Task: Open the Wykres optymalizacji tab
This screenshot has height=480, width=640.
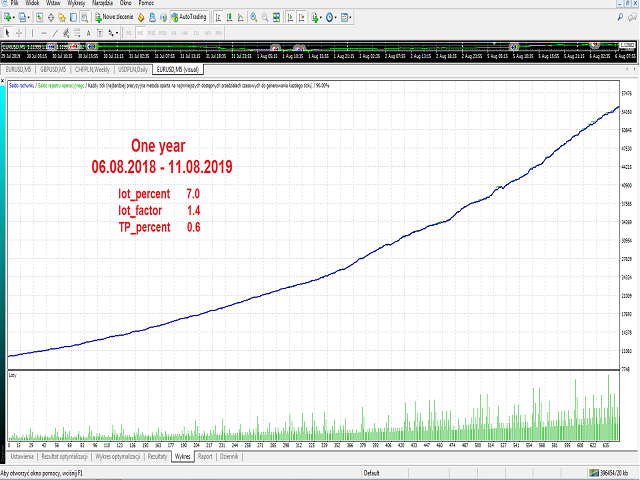Action: click(118, 456)
